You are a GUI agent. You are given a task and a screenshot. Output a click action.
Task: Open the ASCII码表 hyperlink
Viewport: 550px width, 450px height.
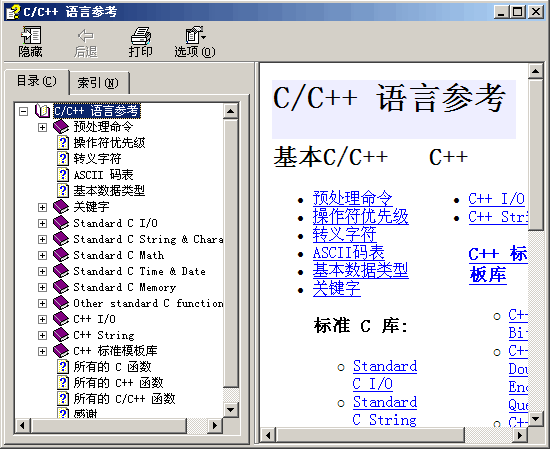pos(349,252)
